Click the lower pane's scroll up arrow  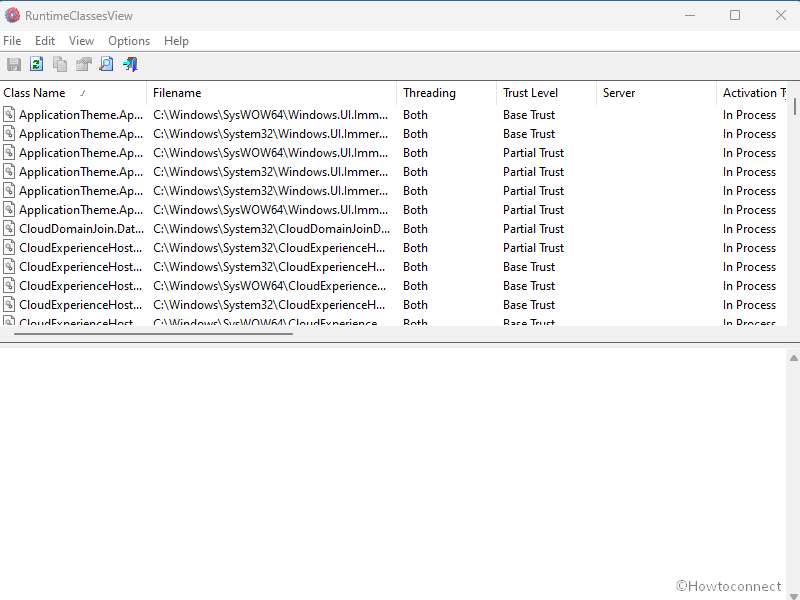[x=794, y=357]
